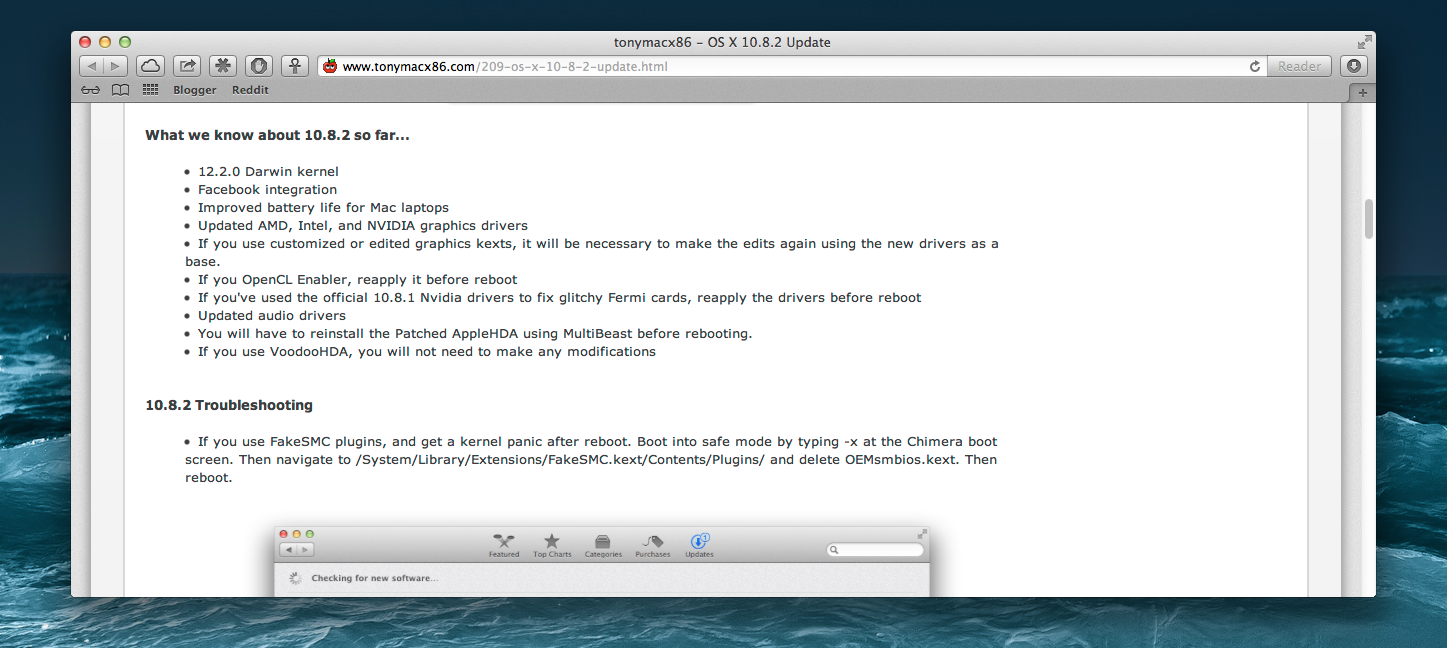Viewport: 1447px width, 648px height.
Task: Click the page vertical scrollbar thumb
Action: point(1368,218)
